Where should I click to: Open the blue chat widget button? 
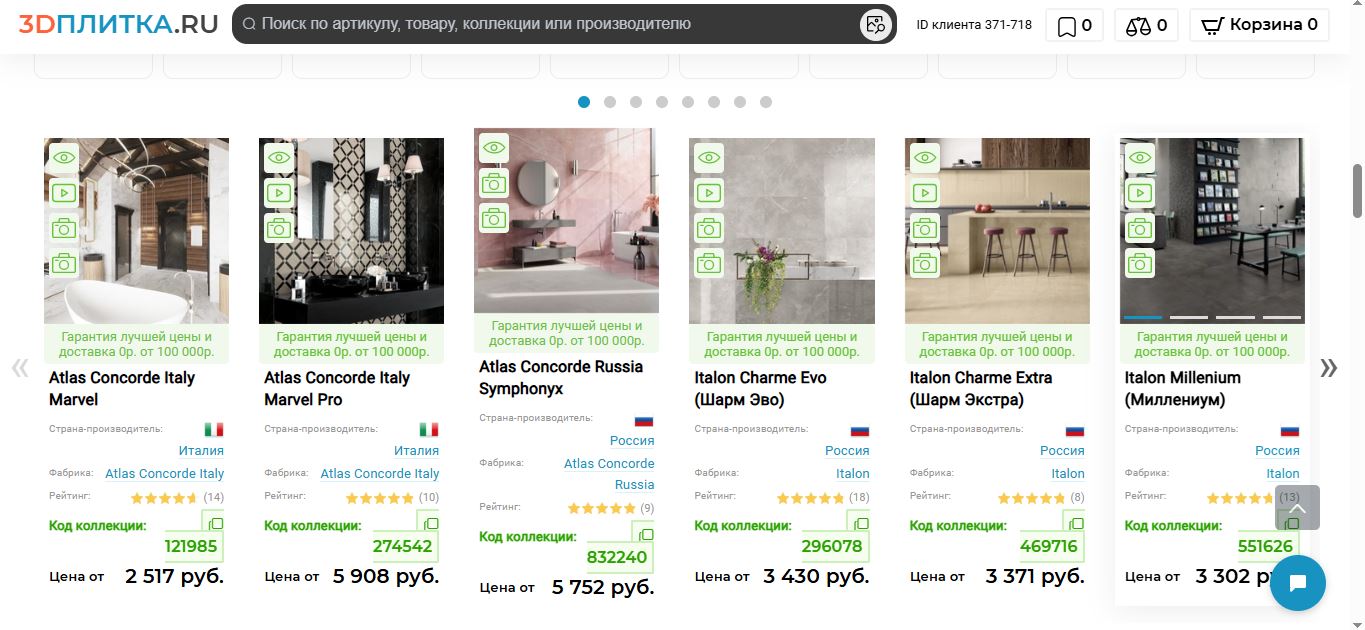click(1298, 583)
